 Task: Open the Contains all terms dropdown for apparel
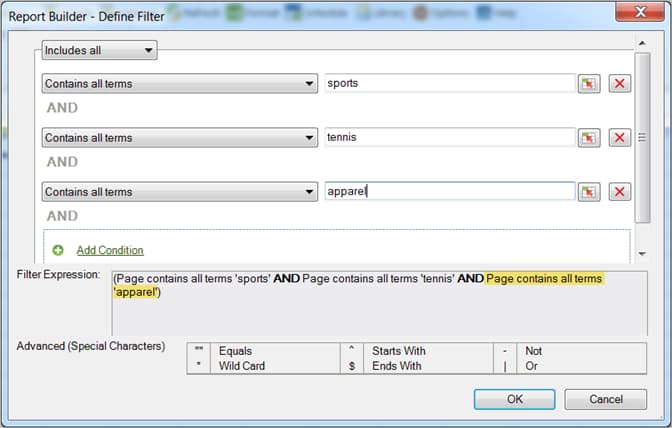(180, 192)
